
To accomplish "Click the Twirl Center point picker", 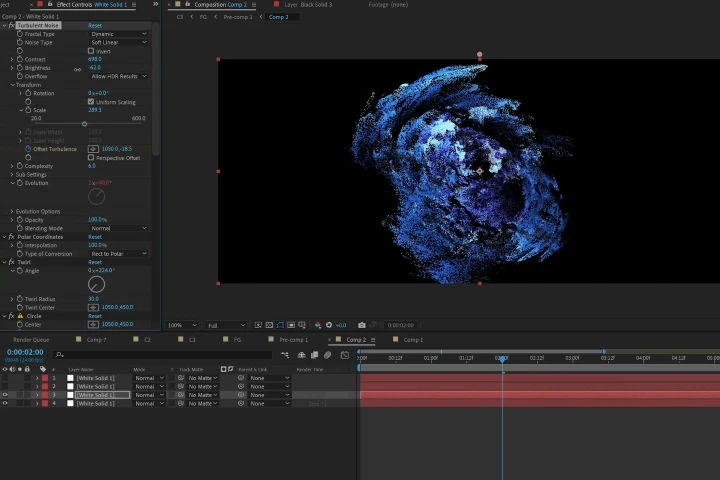I will pyautogui.click(x=93, y=307).
